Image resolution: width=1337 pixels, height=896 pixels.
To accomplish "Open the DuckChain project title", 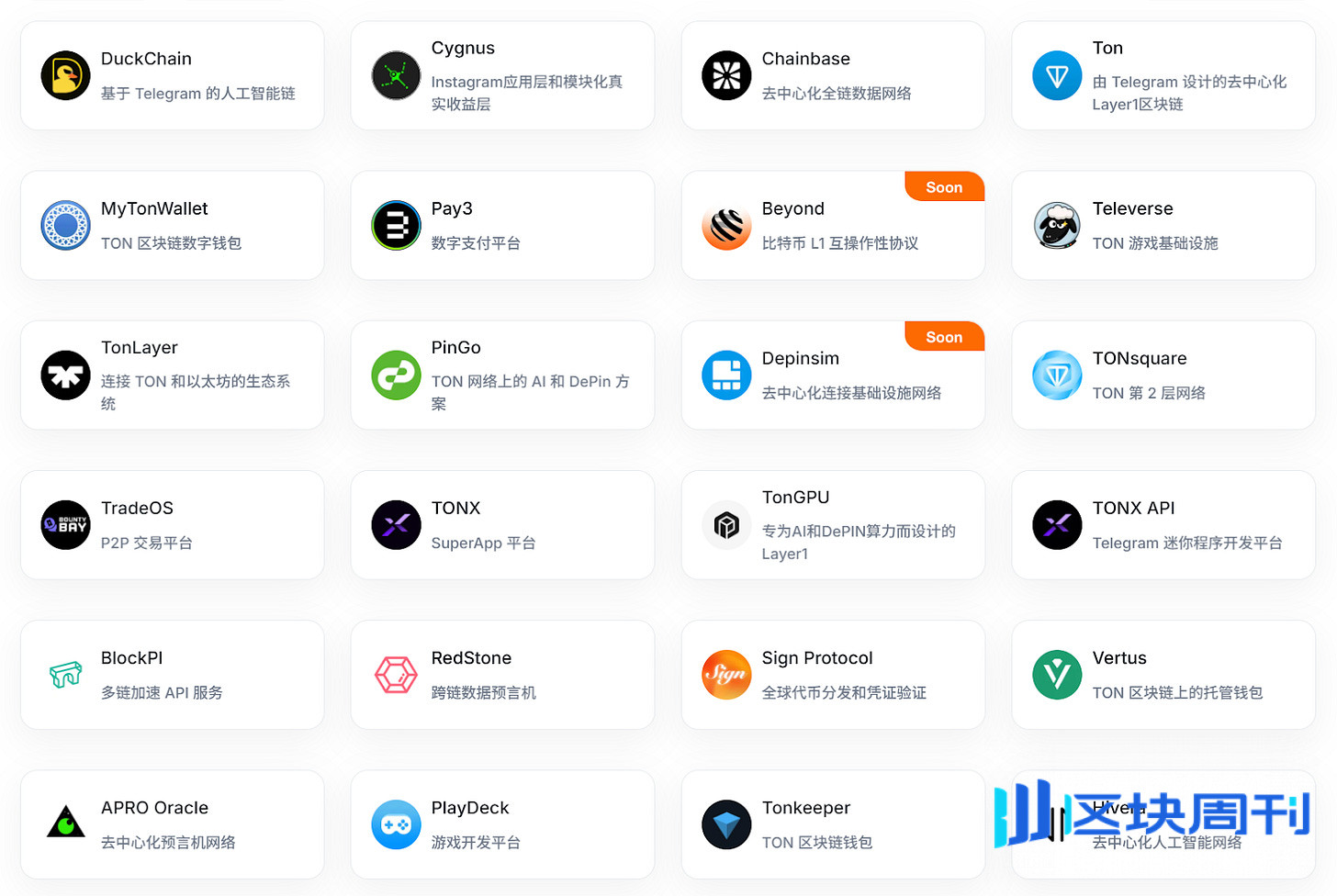I will point(146,59).
